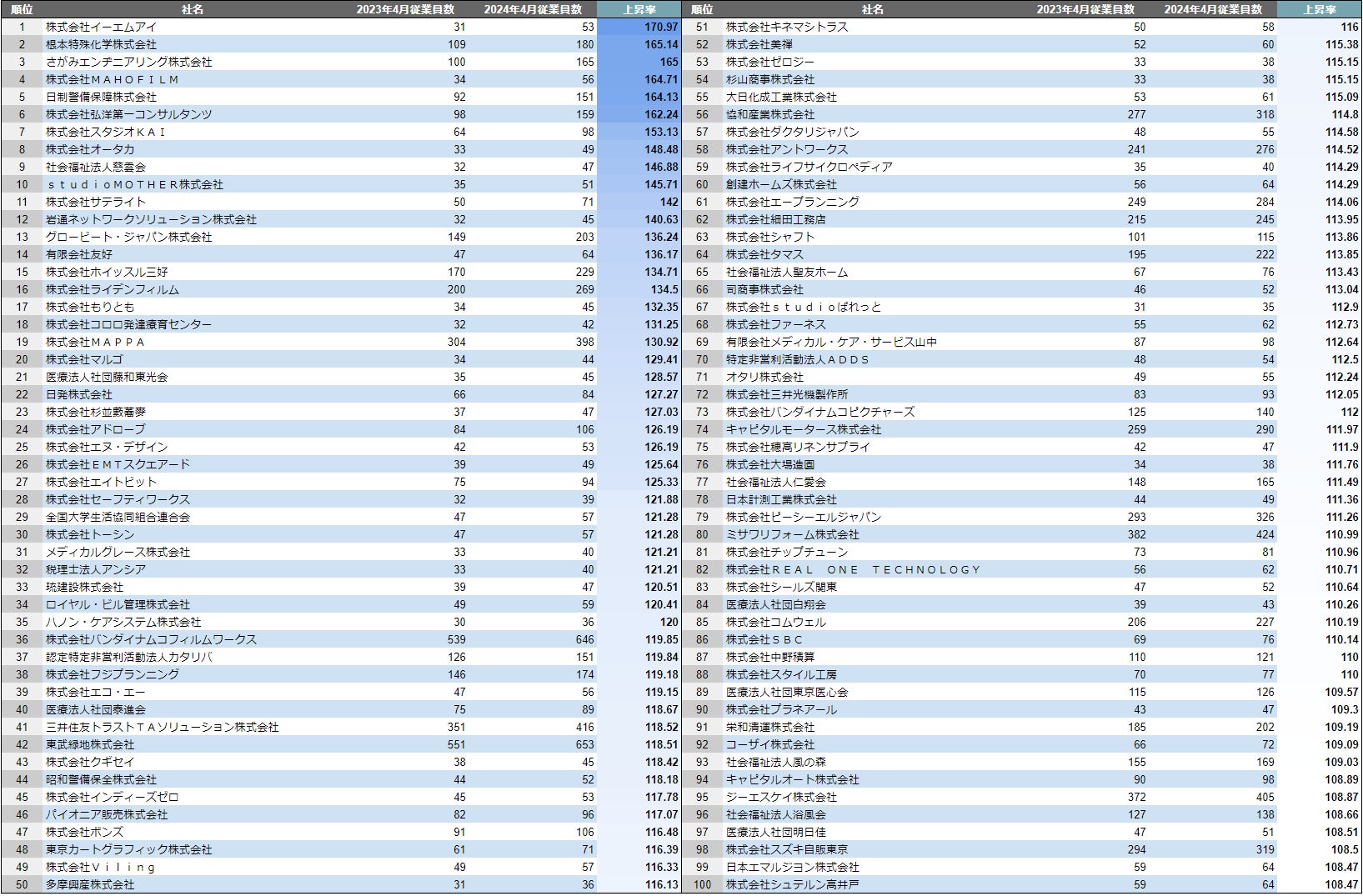Select 株式会社バンダイナムコフィルムワークス name
Viewport: 1363px width, 896px height.
(x=151, y=639)
